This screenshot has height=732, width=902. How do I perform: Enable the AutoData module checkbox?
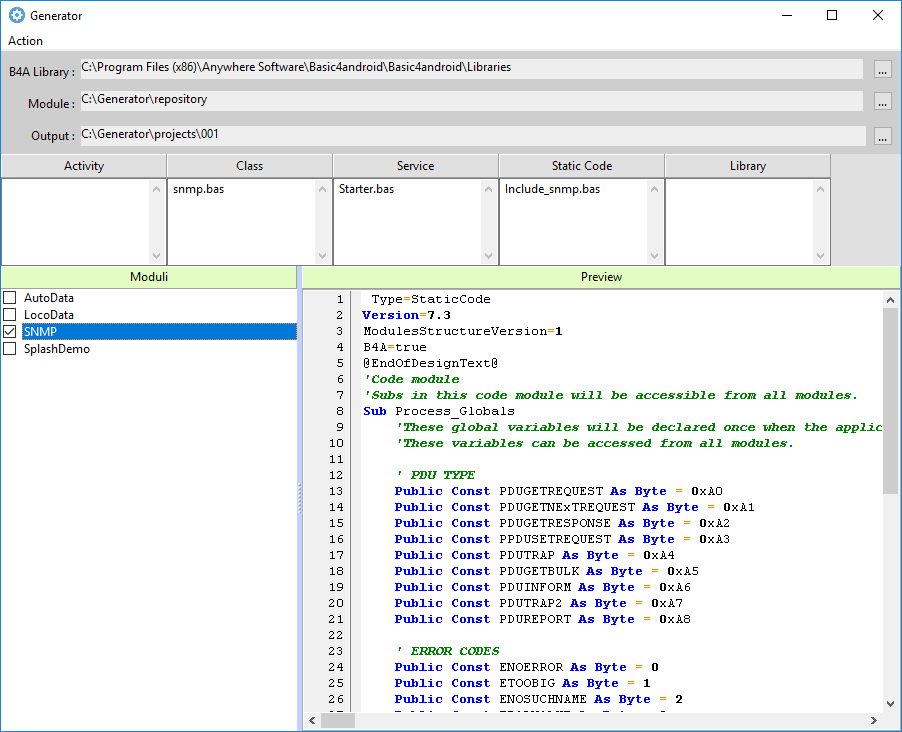pos(10,298)
